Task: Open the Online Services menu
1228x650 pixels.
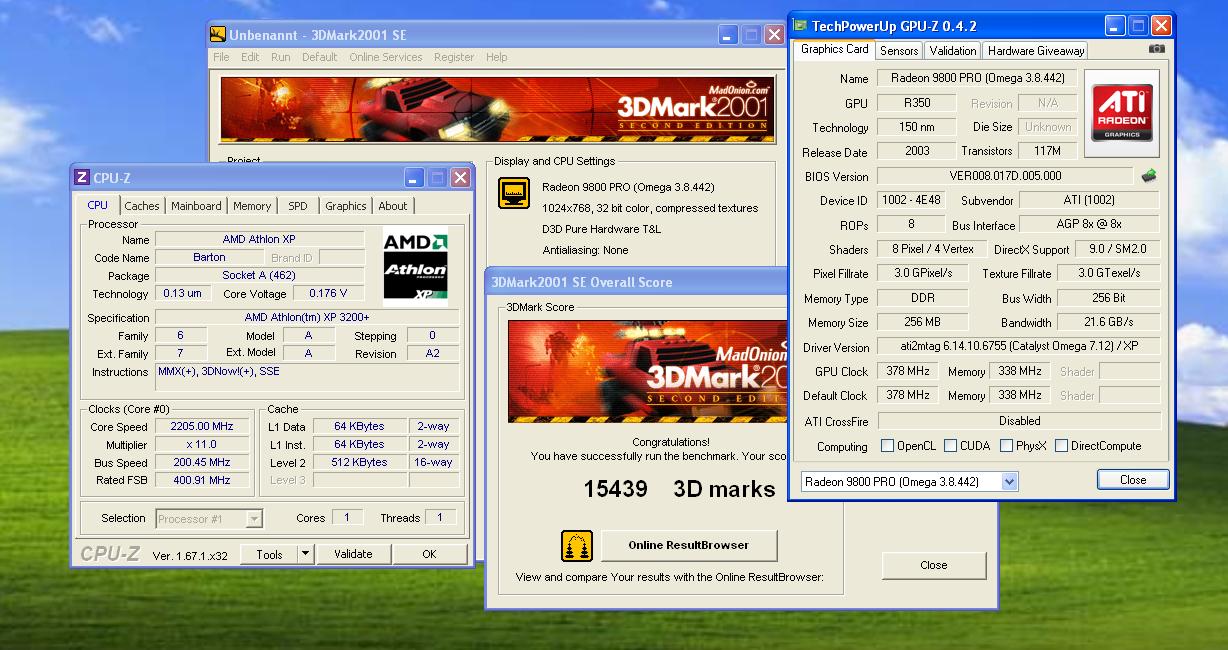Action: [386, 57]
